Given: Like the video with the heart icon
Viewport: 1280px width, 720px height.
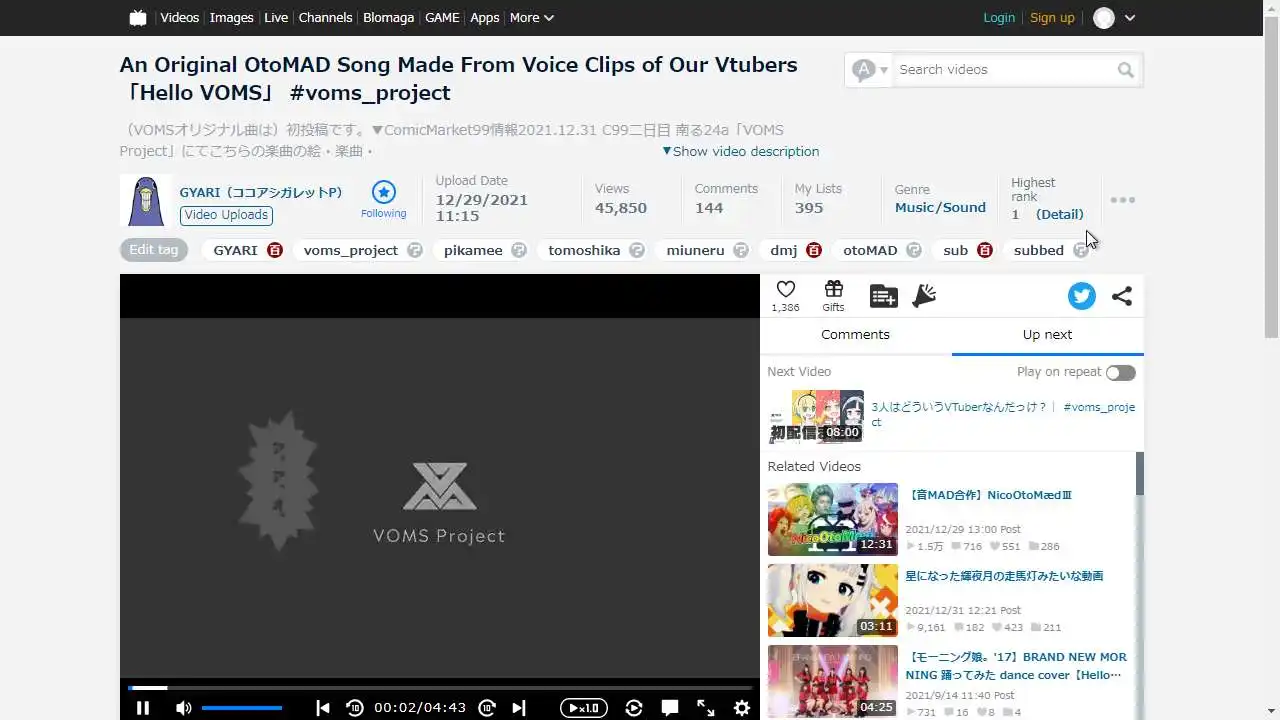Looking at the screenshot, I should (786, 290).
